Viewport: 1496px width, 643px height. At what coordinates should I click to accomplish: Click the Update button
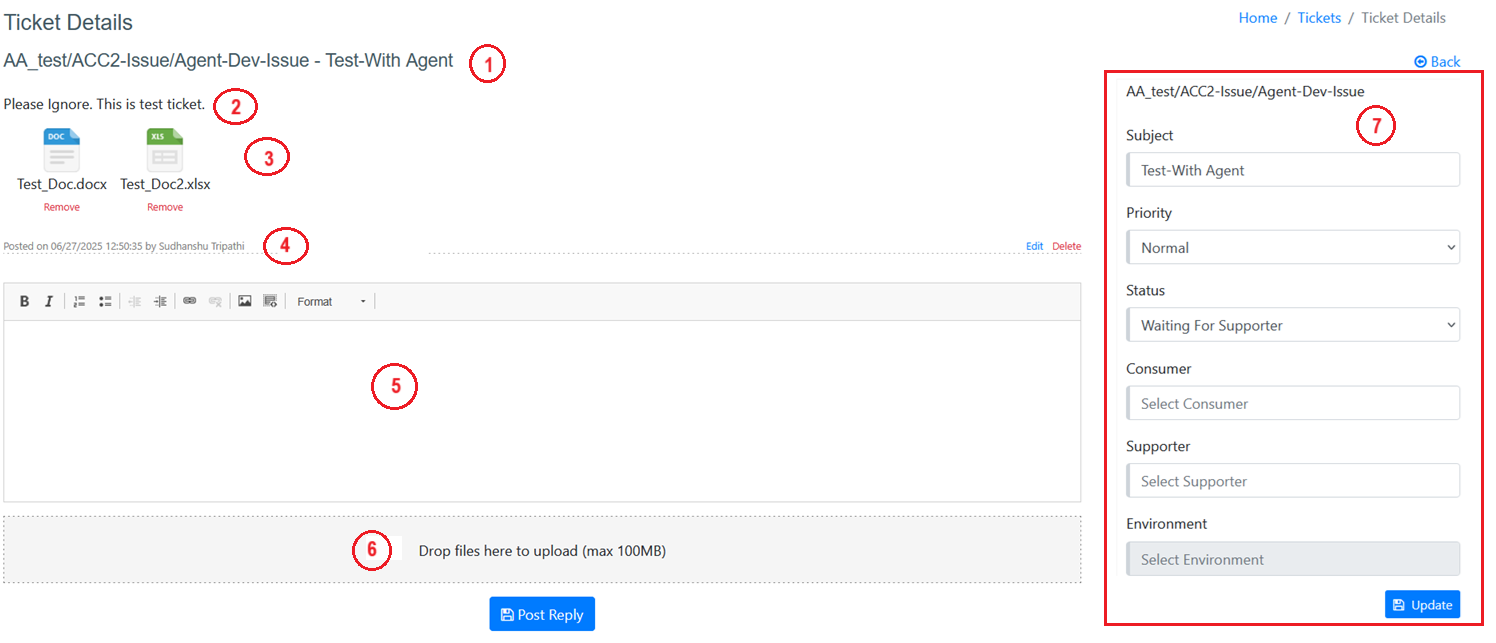1422,605
